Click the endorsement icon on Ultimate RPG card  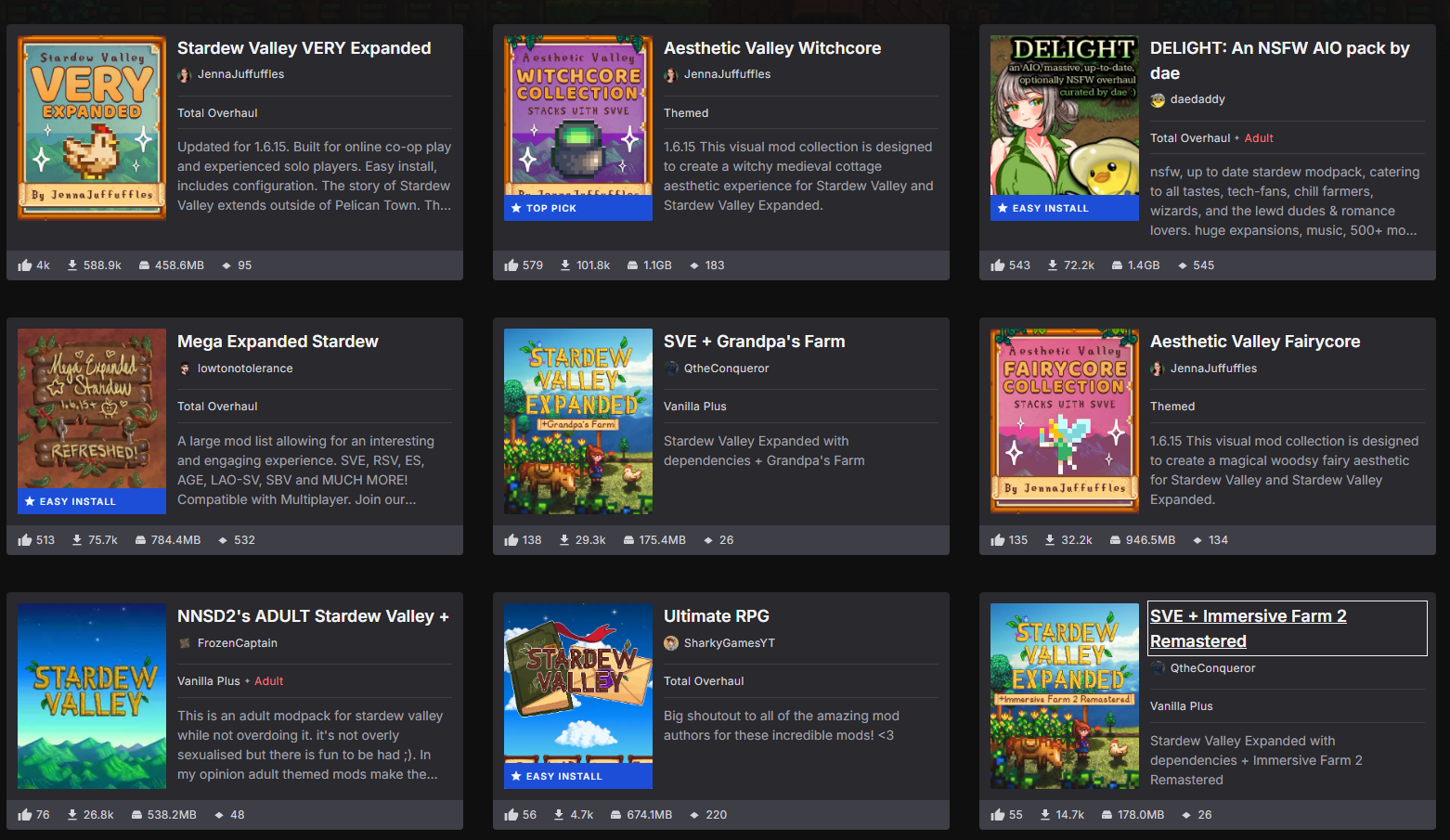pos(511,815)
